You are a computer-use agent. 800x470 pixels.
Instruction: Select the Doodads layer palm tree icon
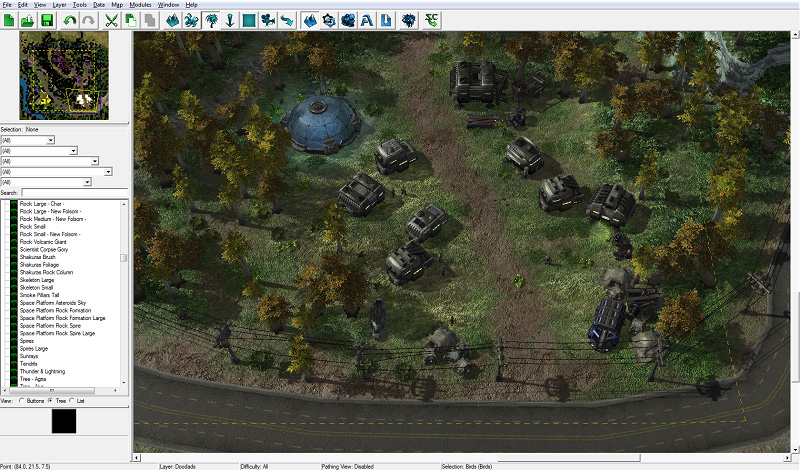pyautogui.click(x=211, y=20)
